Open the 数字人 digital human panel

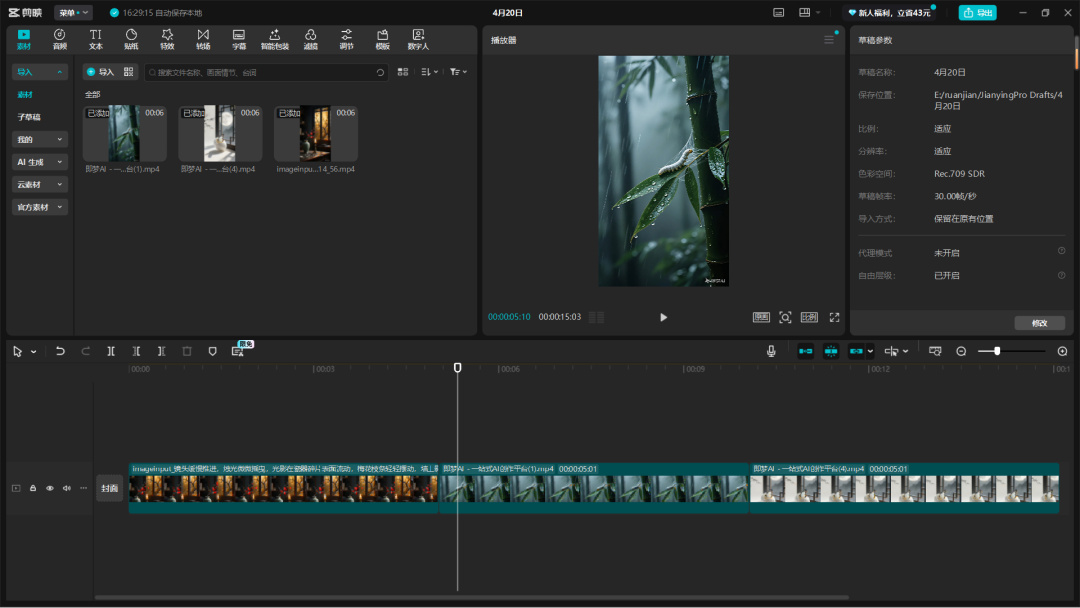click(418, 39)
